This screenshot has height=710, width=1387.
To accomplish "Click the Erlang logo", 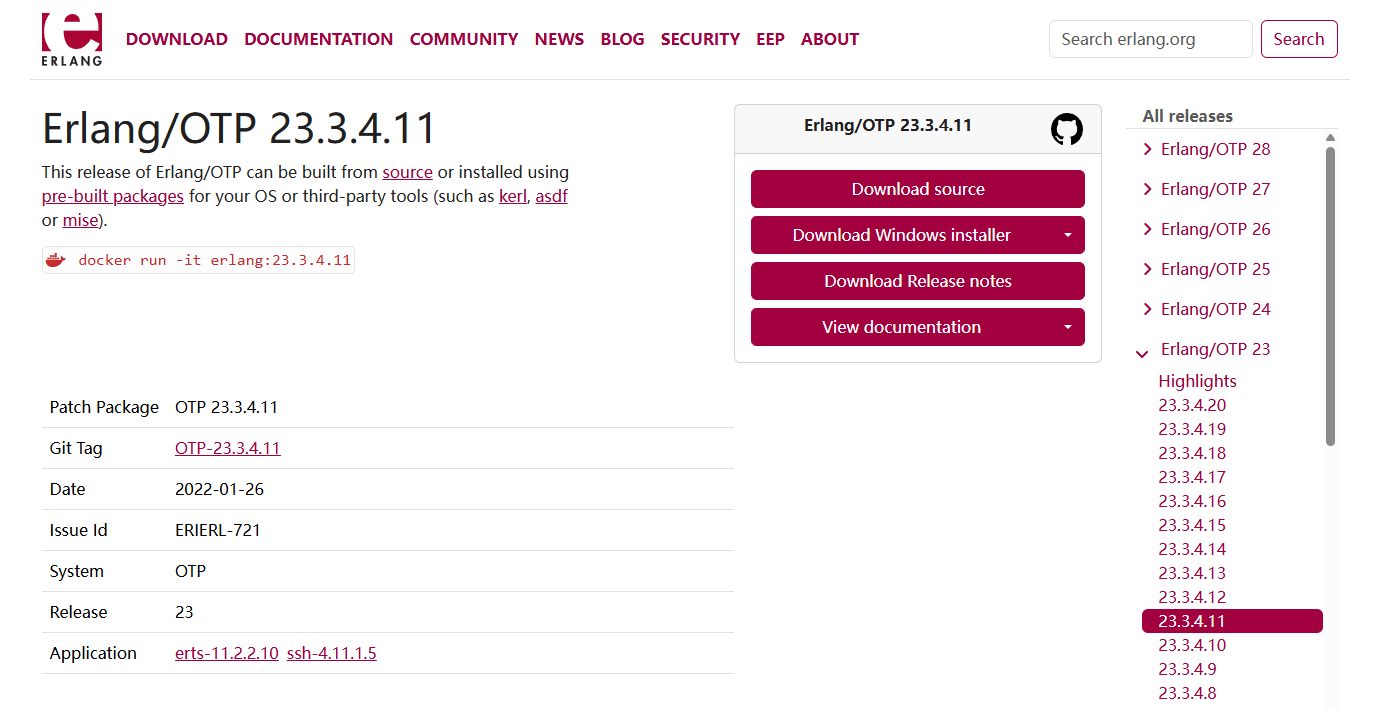I will coord(71,40).
